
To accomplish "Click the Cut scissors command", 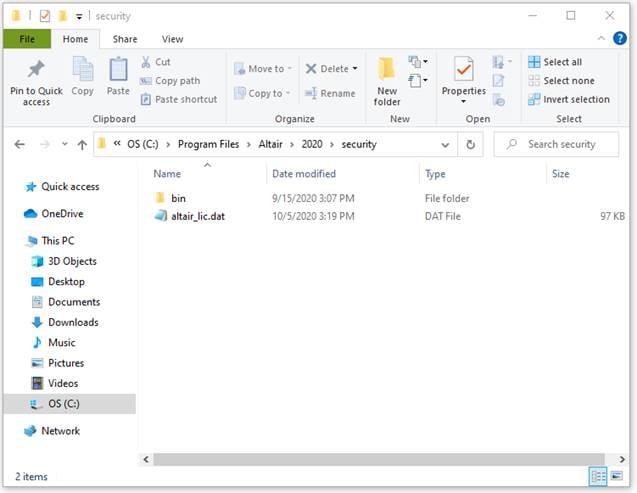I will [x=156, y=62].
